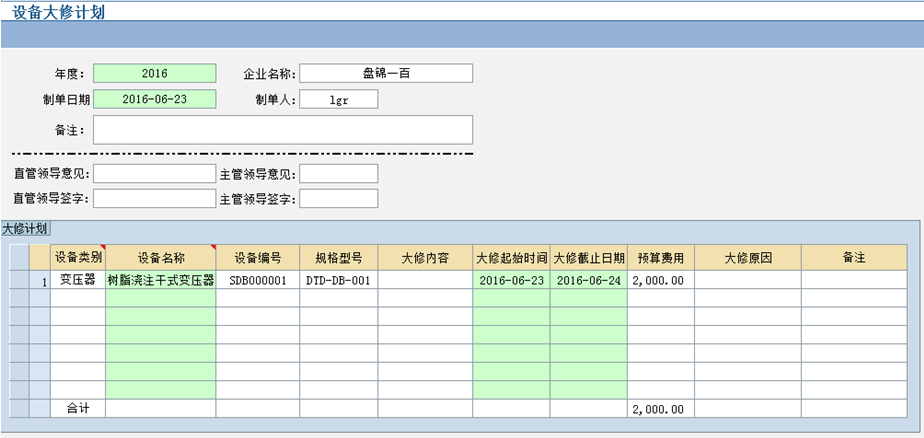
Task: Click the 直管领导意见 input field
Action: point(153,174)
